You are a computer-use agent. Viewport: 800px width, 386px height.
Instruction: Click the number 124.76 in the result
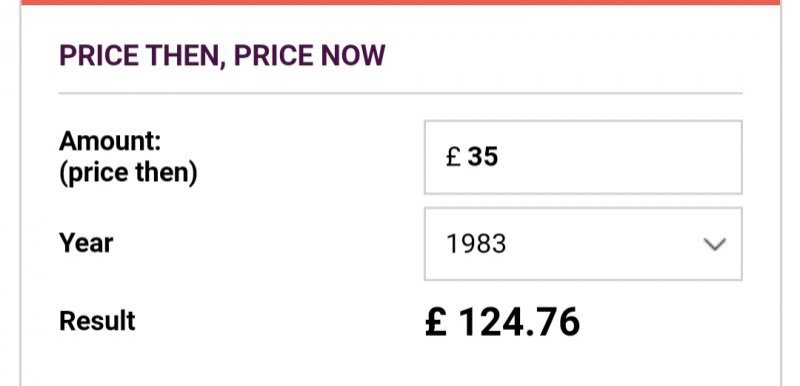tap(519, 322)
